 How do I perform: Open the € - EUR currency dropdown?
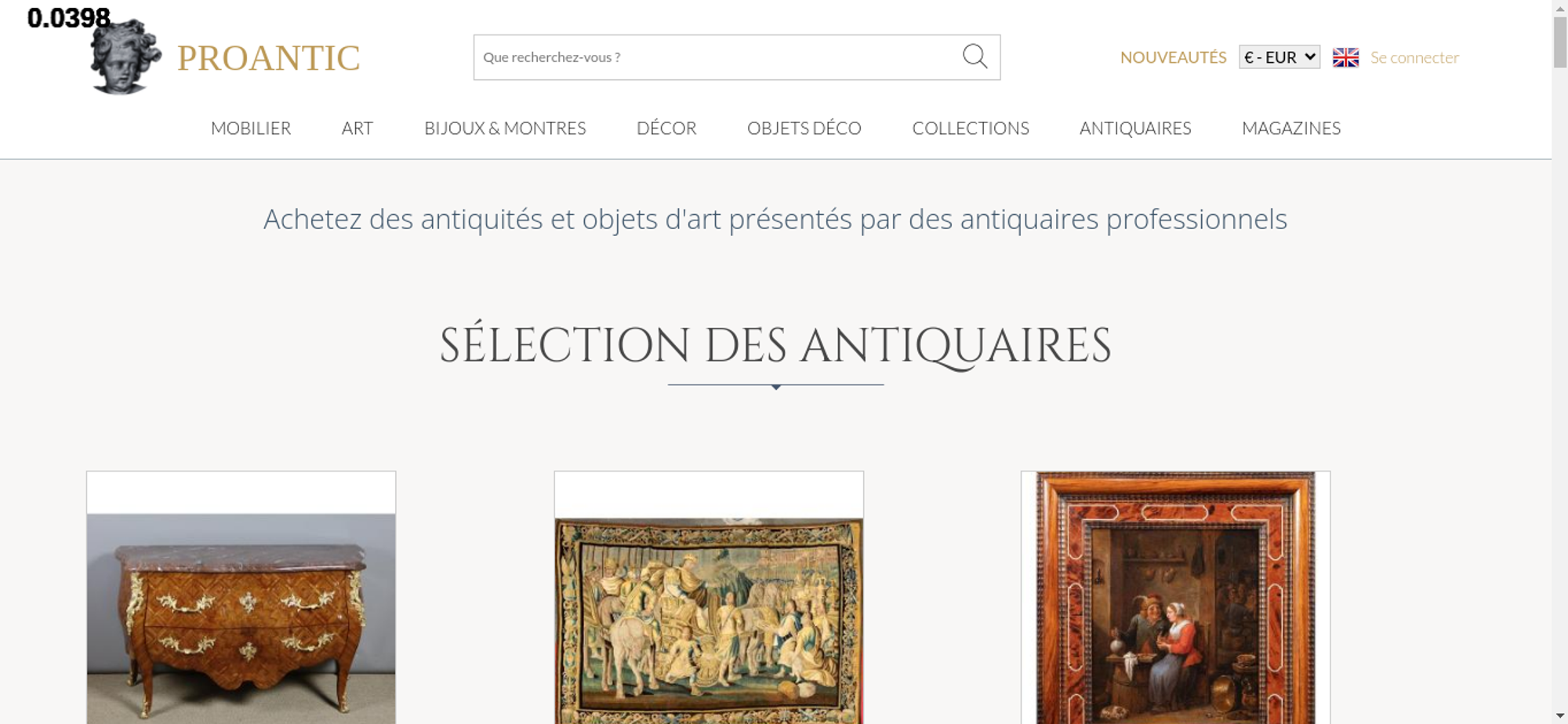coord(1279,57)
